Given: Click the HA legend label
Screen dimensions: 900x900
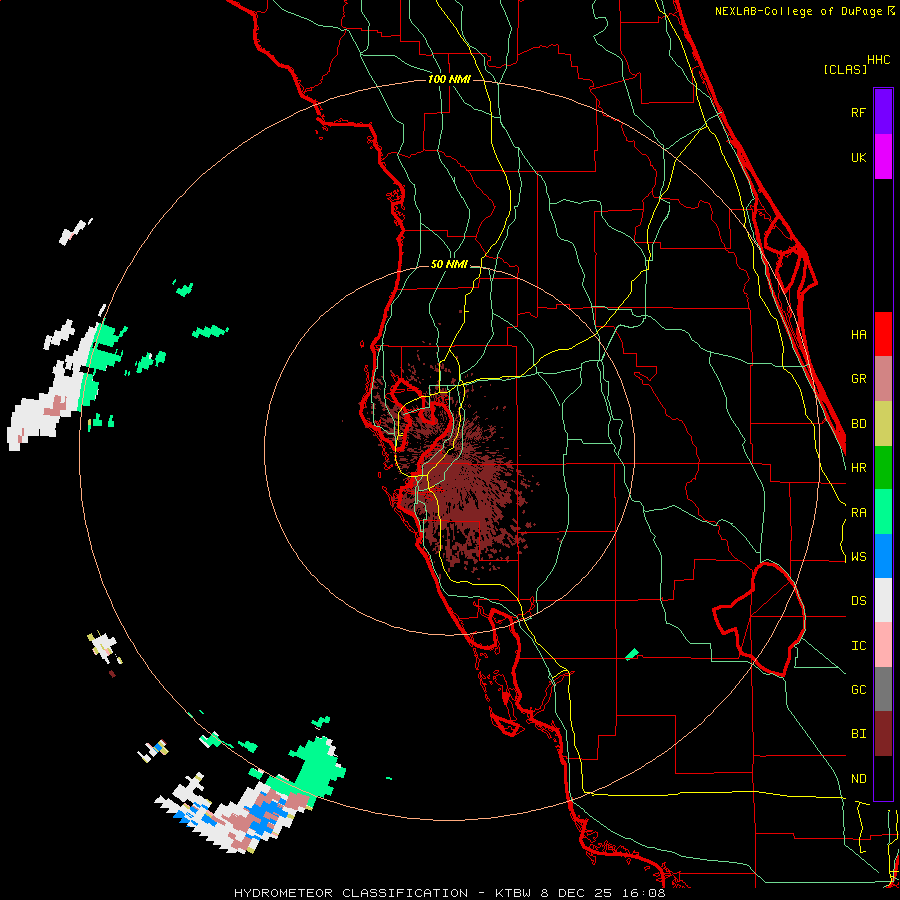Looking at the screenshot, I should click(858, 334).
